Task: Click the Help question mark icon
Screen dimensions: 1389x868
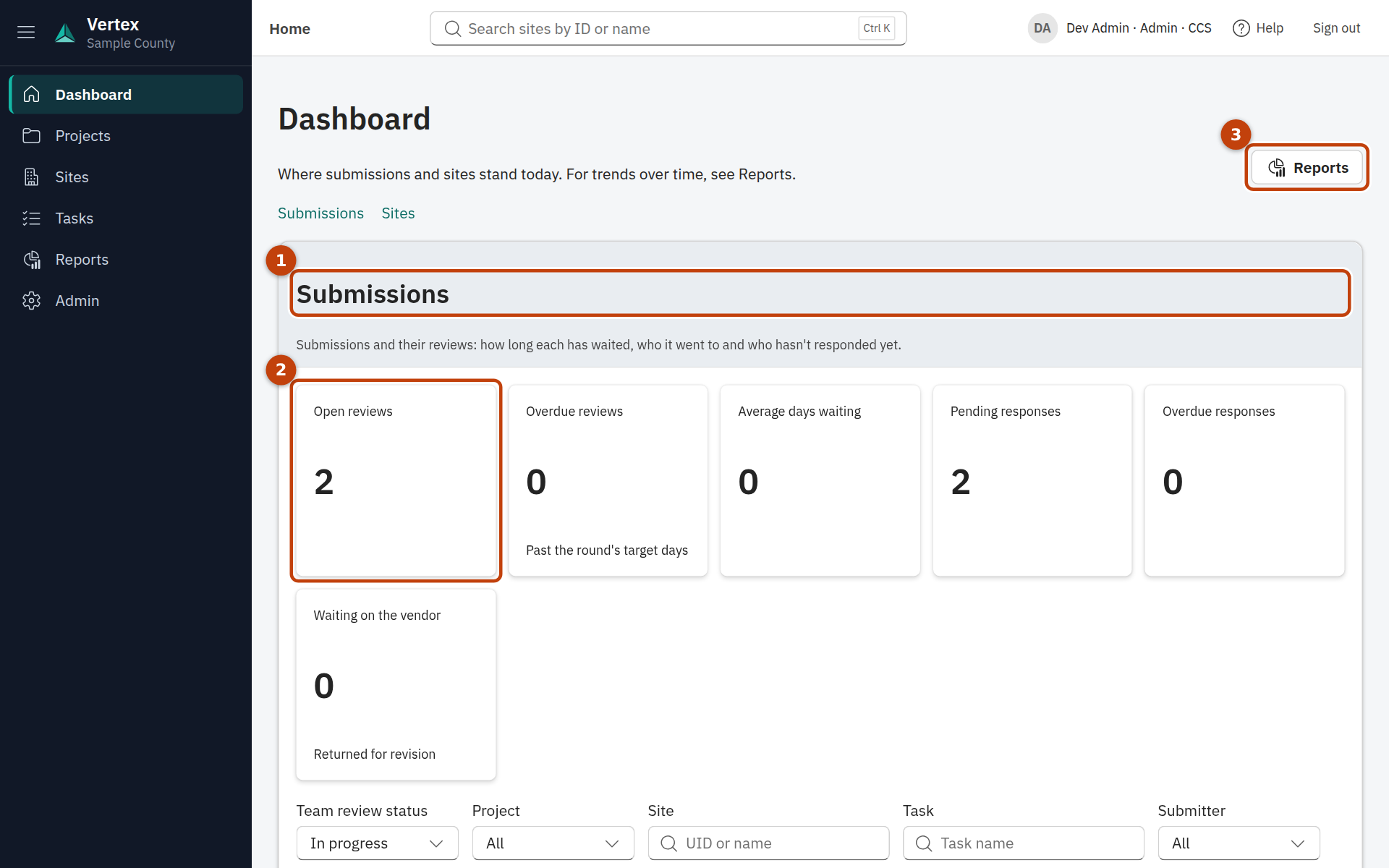Action: click(1241, 28)
